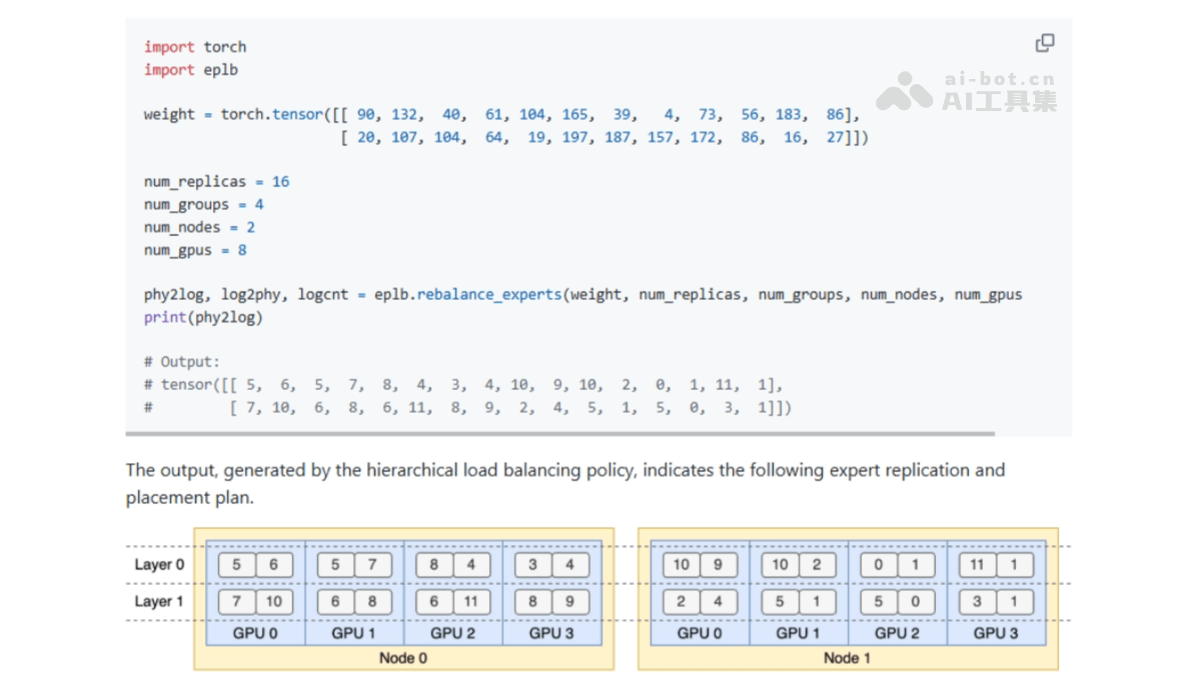Screen dimensions: 1200x675
Task: Click the Node 0 label in diagram
Action: click(x=403, y=657)
